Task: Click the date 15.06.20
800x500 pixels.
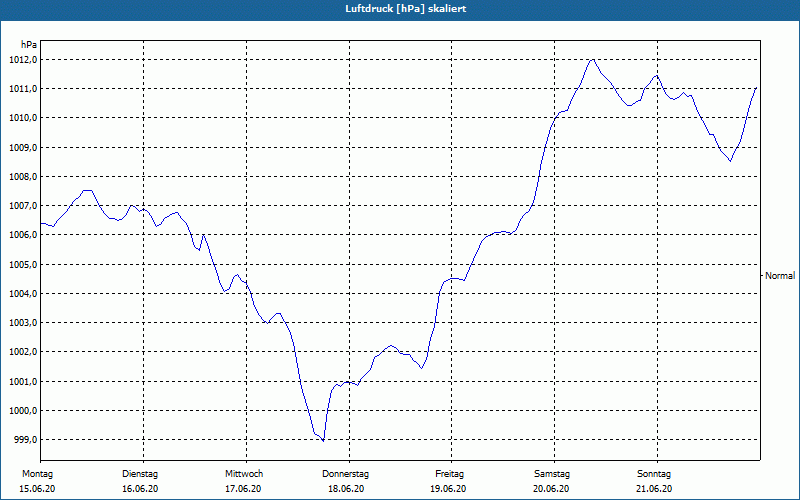Action: (x=37, y=489)
